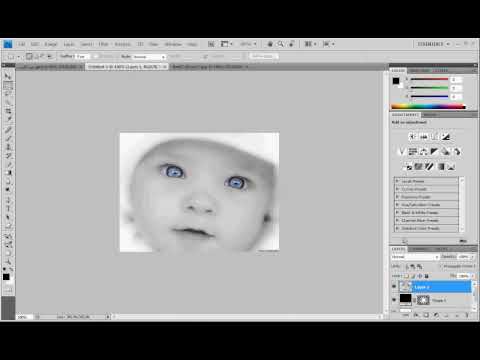Choose Intersect with selection mode
This screenshot has height=360, width=480.
click(x=50, y=56)
